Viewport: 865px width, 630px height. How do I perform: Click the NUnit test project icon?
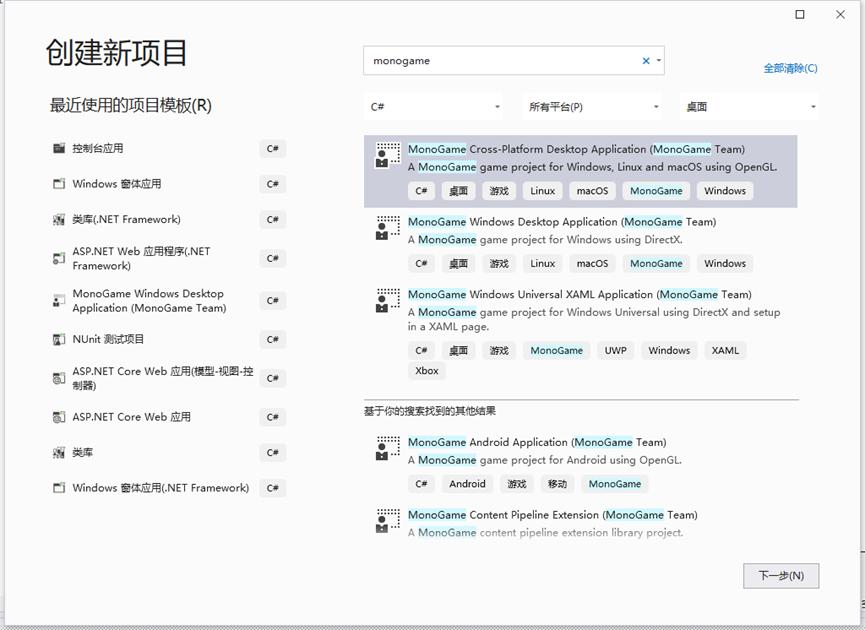(59, 340)
